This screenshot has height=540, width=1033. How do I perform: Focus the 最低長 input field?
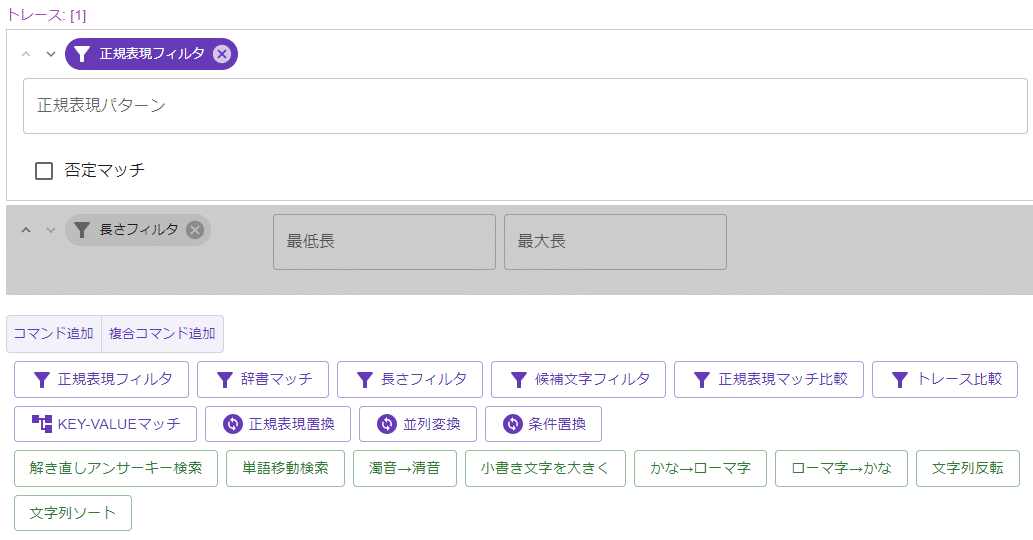pos(384,242)
